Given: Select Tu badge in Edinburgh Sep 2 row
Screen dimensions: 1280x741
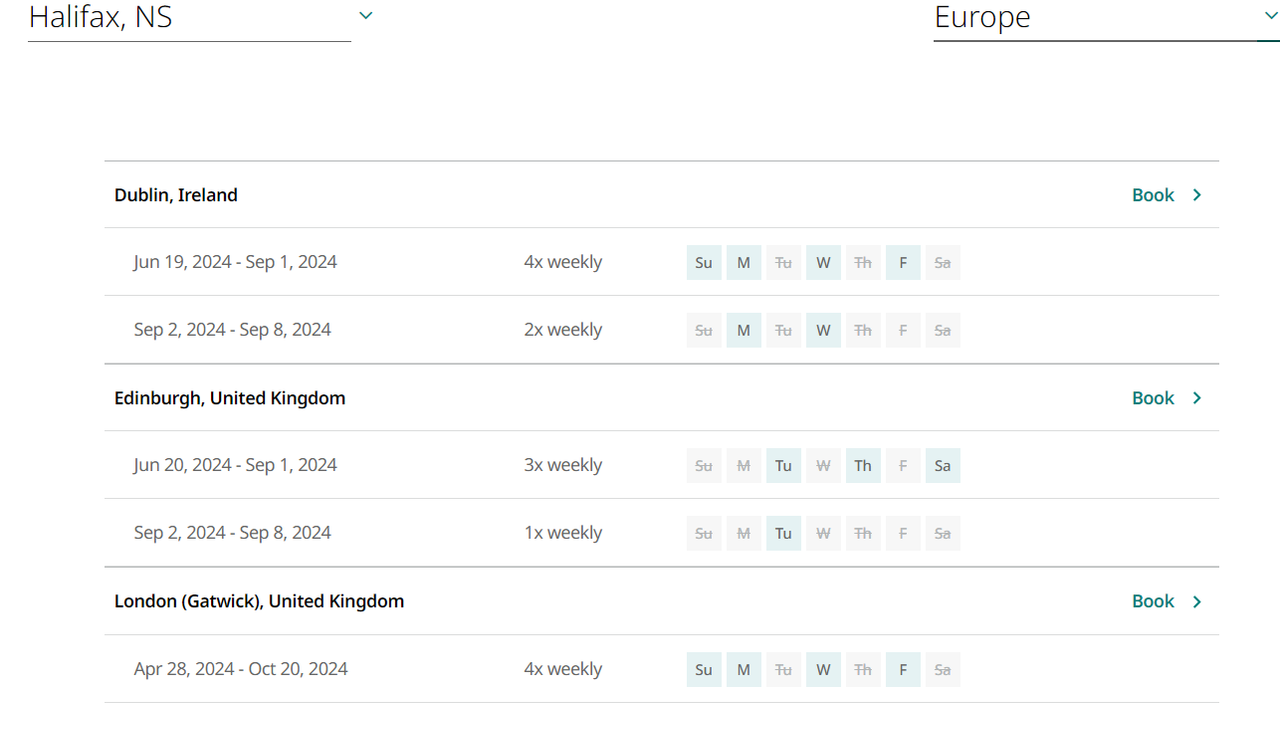Looking at the screenshot, I should 783,533.
